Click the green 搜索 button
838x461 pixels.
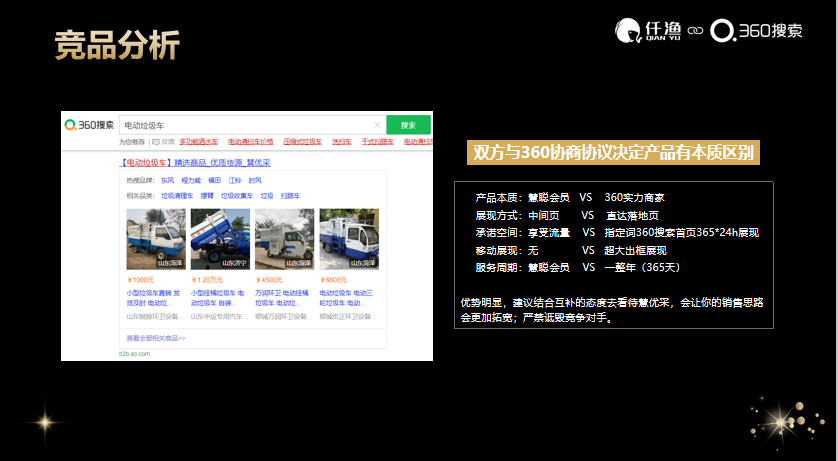tap(408, 125)
